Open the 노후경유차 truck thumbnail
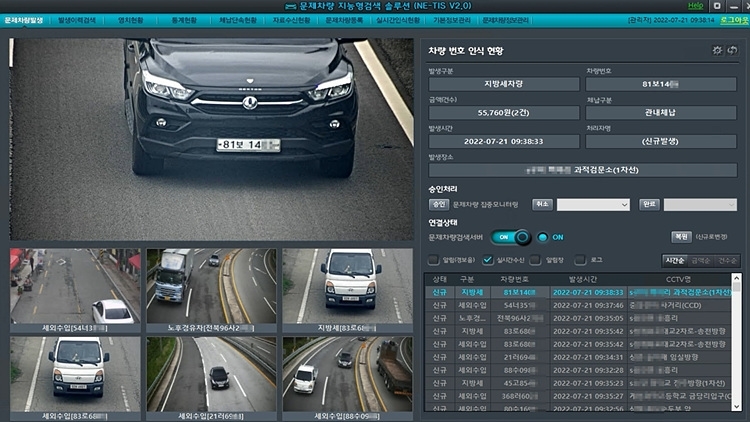Screen dimensions: 750x422 (x=210, y=285)
